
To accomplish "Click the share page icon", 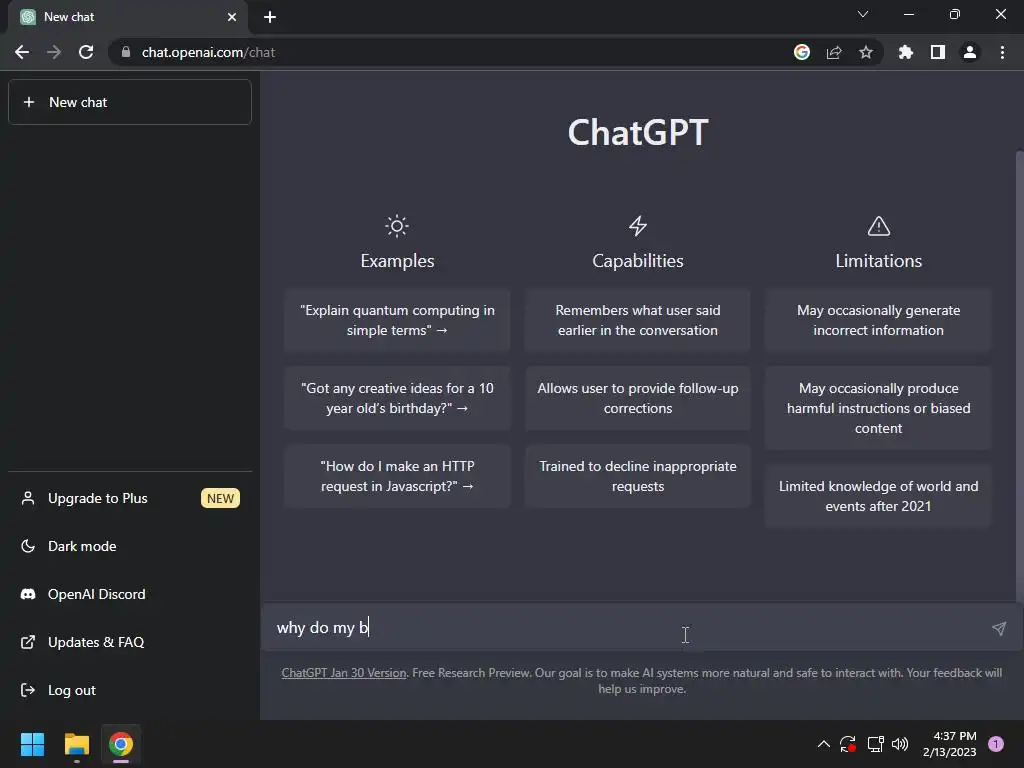I will tap(834, 52).
